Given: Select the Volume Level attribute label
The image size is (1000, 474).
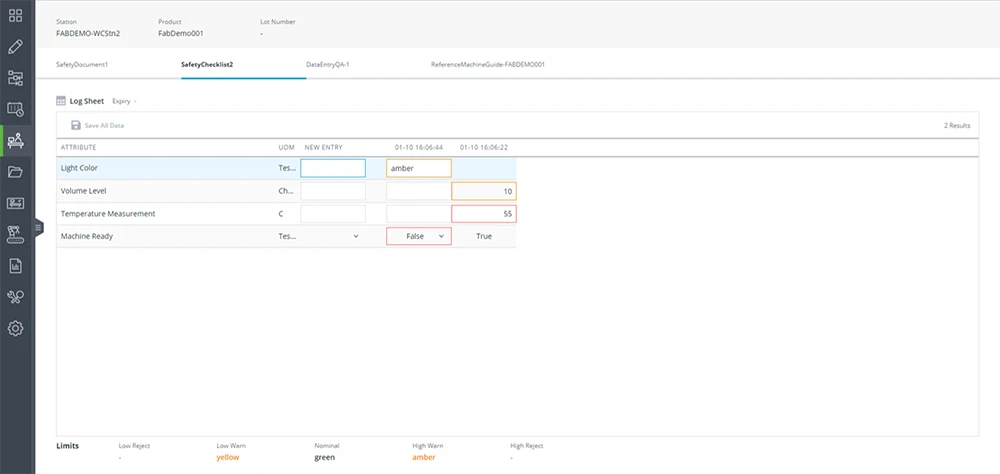Looking at the screenshot, I should coord(82,191).
